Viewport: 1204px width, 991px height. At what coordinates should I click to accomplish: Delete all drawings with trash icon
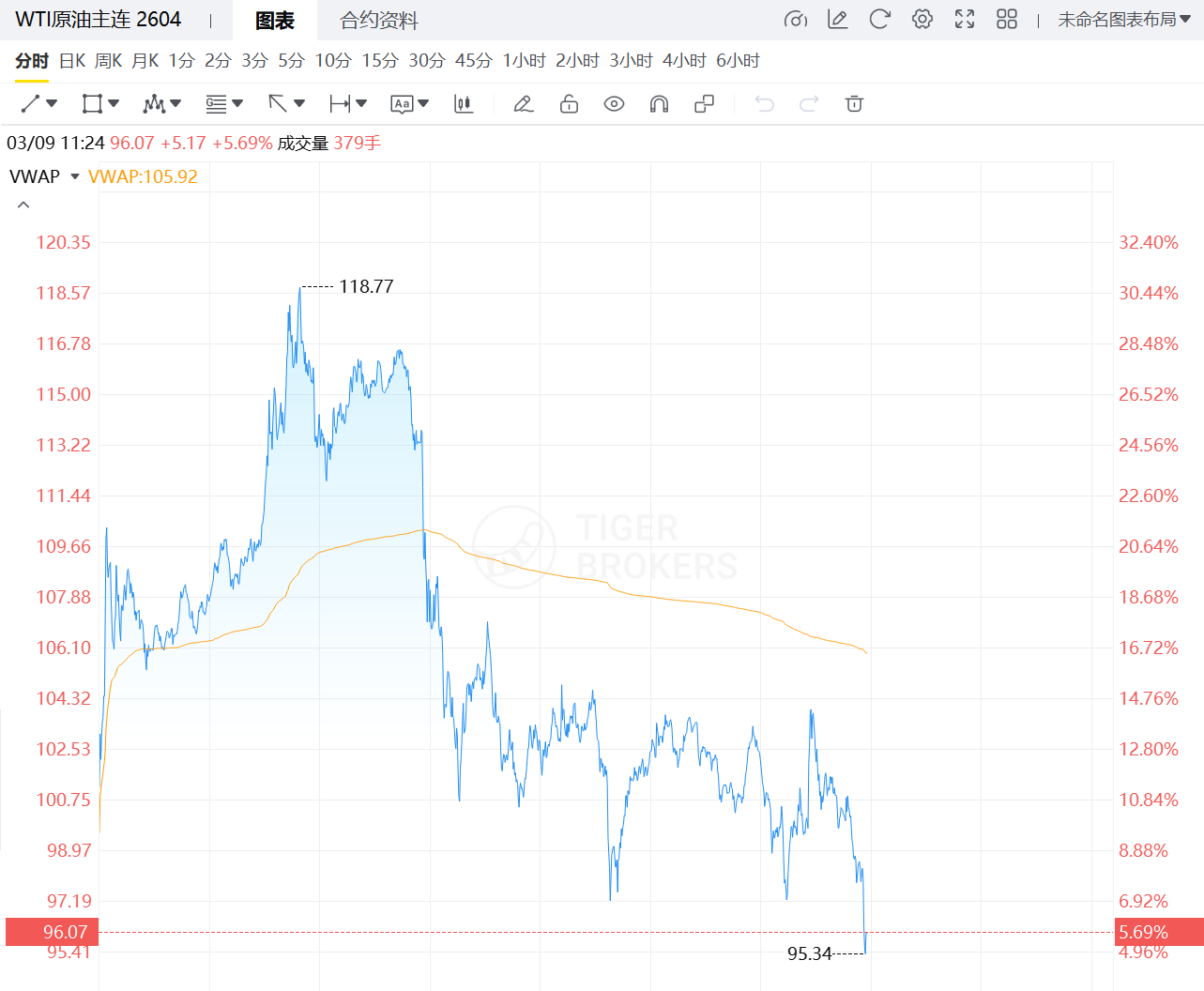click(854, 104)
